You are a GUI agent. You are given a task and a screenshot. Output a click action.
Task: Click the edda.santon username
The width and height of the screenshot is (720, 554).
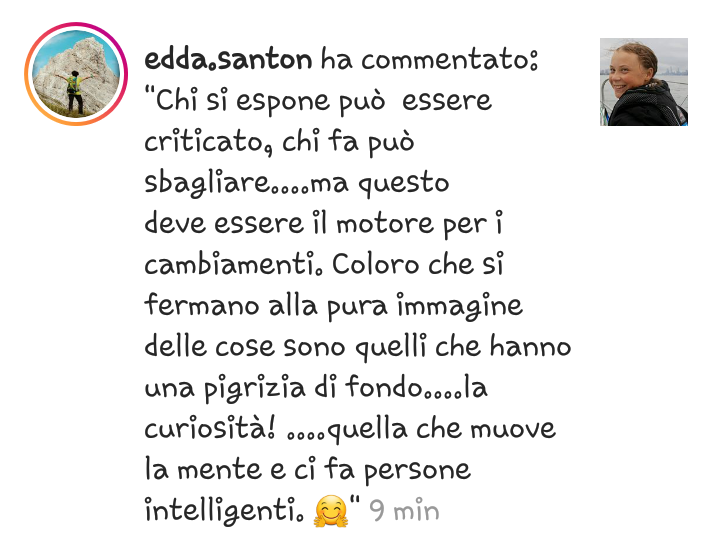(228, 60)
